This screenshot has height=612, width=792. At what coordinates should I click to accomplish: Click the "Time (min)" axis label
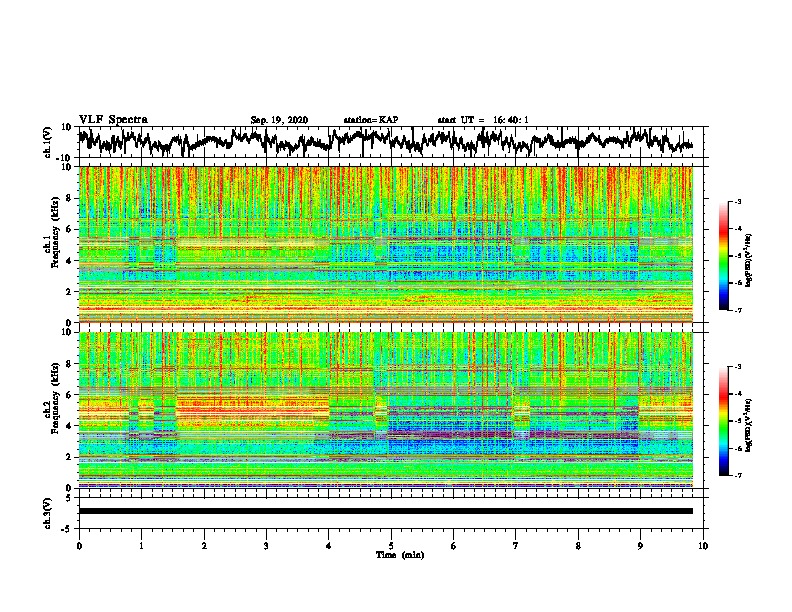400,555
